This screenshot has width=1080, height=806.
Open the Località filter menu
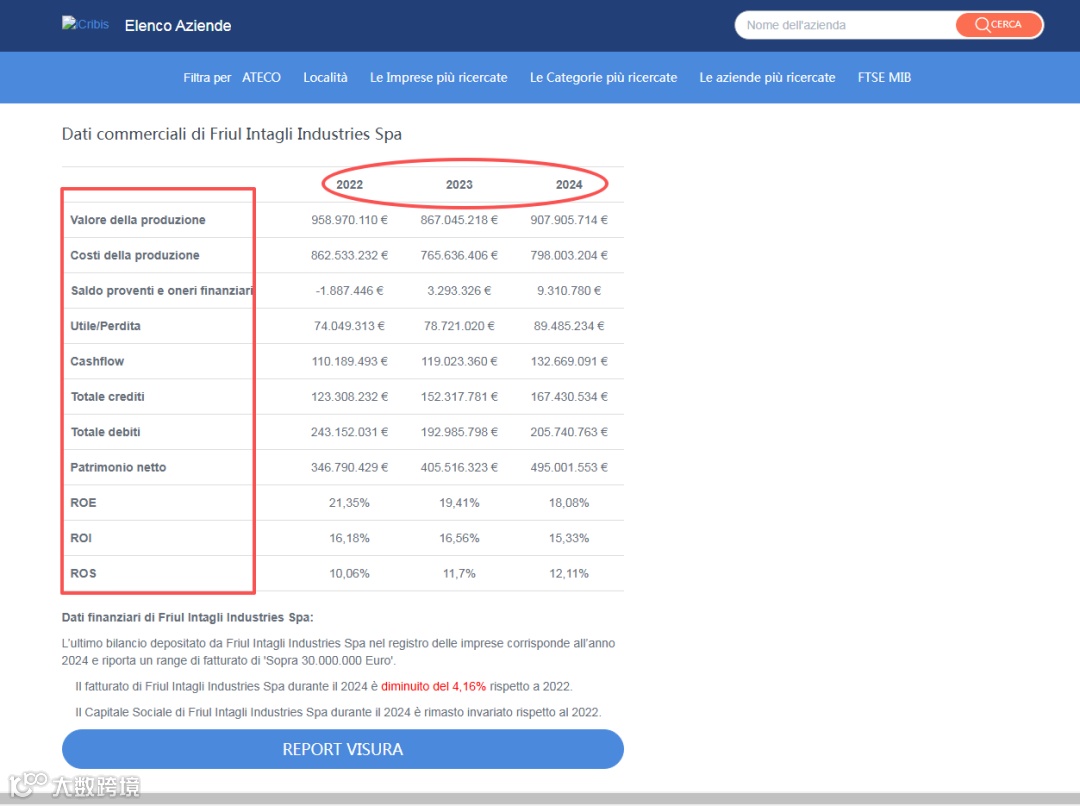click(x=325, y=78)
